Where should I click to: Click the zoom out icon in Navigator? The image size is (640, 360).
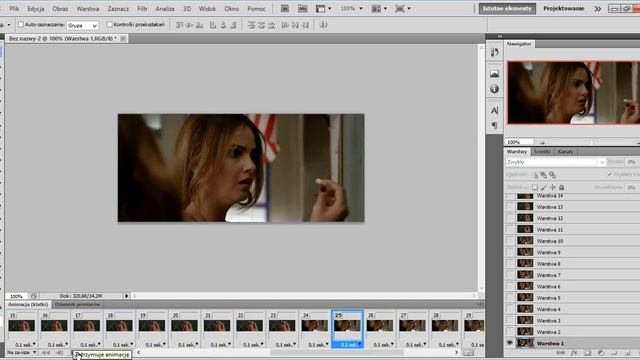click(x=542, y=142)
